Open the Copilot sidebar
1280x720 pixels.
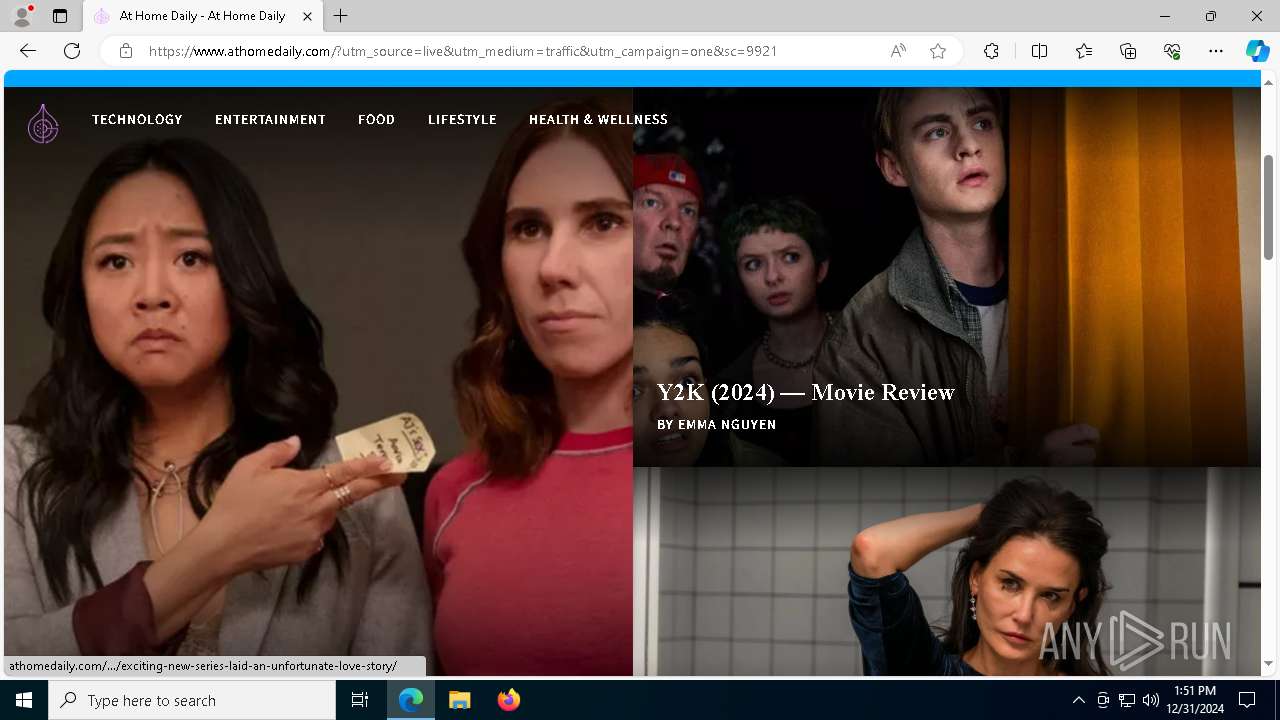[1257, 51]
